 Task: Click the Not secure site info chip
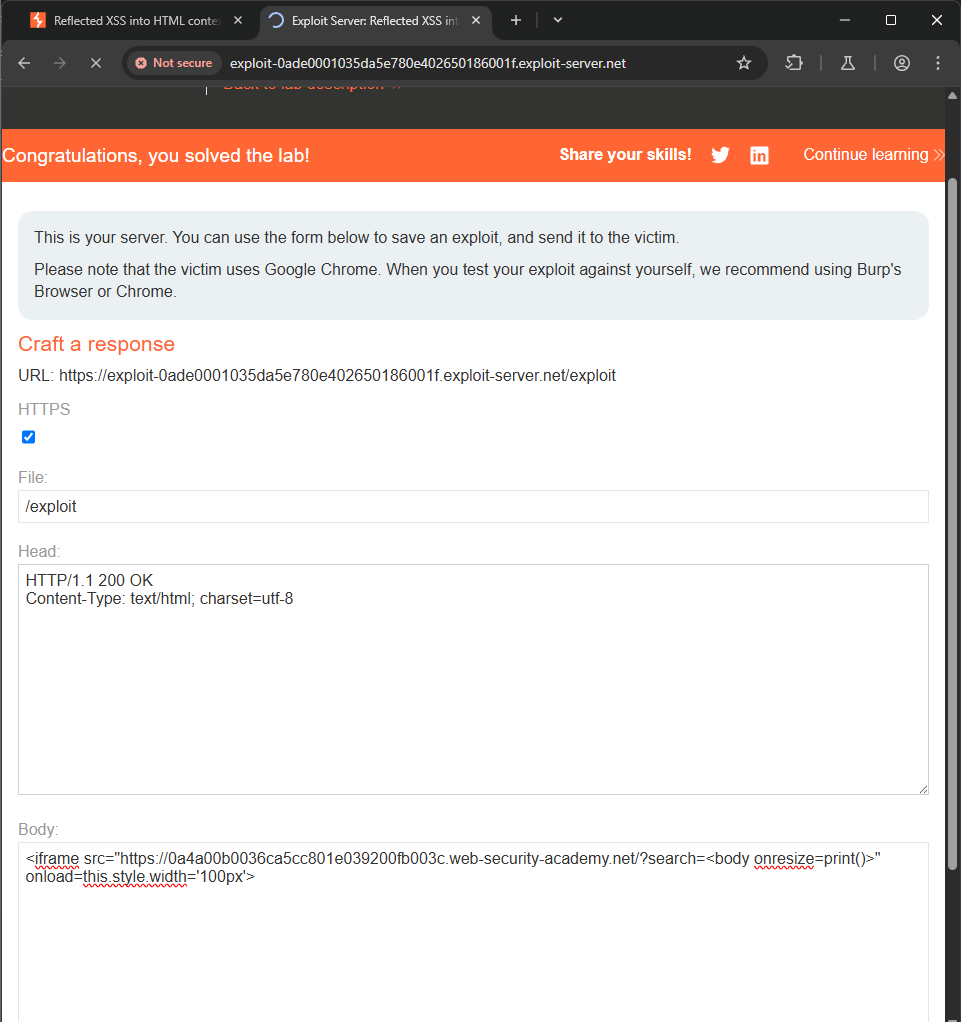[173, 63]
